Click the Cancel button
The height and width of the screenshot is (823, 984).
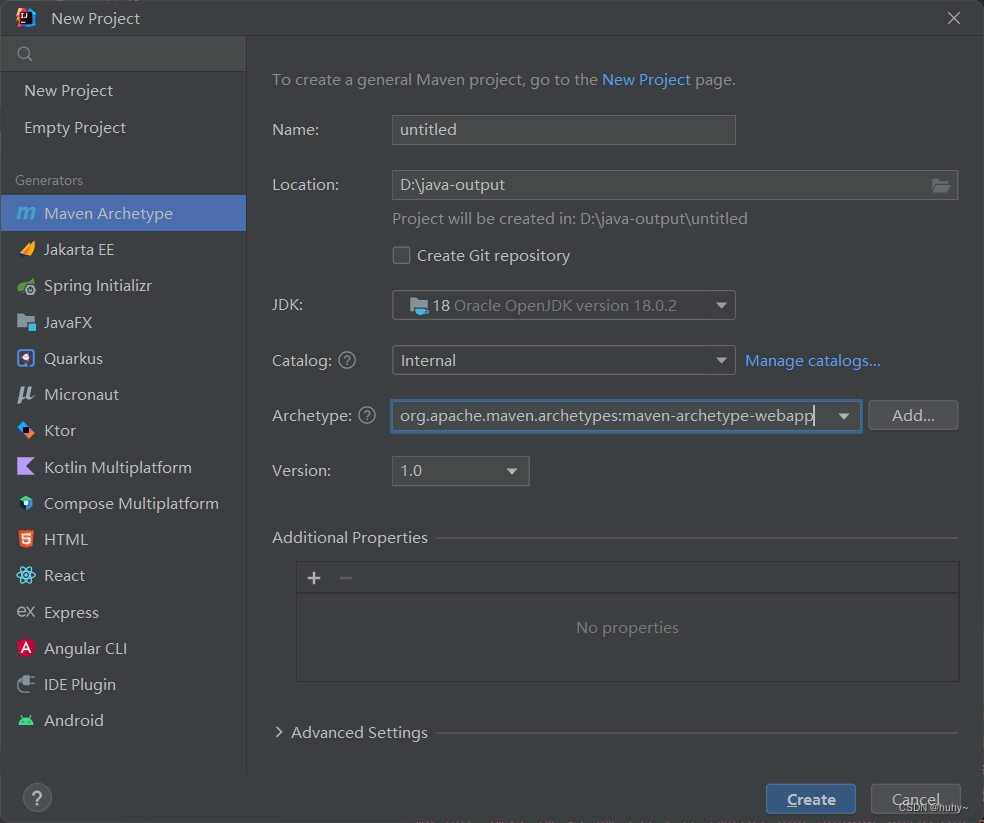916,799
